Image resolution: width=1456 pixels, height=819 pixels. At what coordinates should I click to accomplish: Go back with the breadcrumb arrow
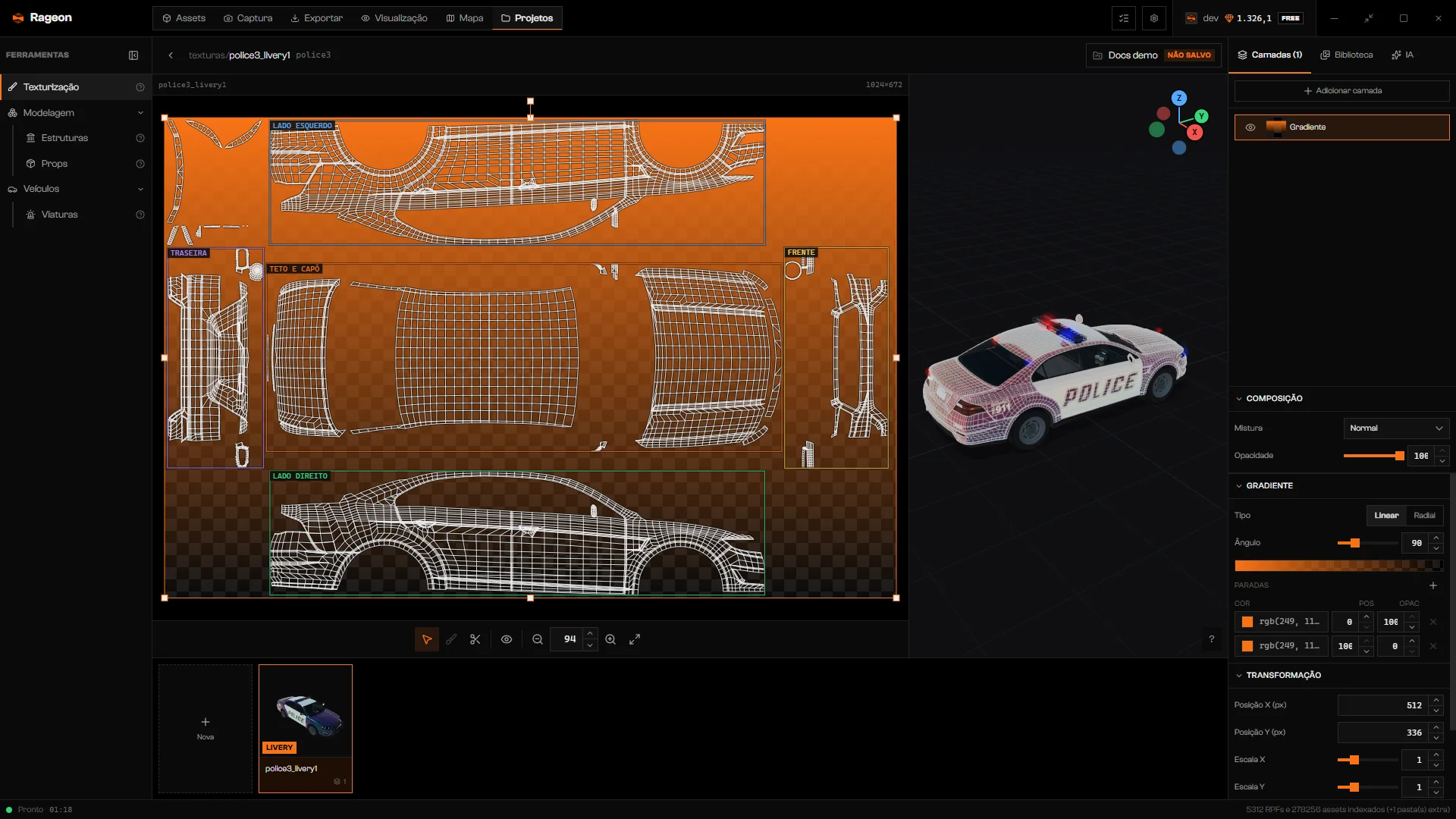coord(171,55)
